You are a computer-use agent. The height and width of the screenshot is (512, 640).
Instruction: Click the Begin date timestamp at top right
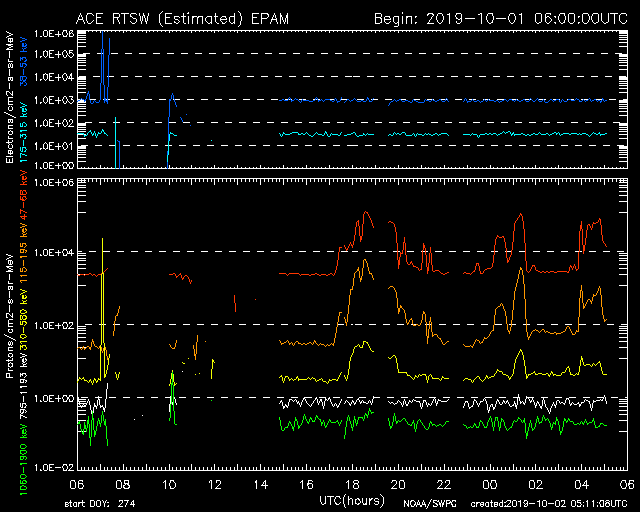coord(501,18)
